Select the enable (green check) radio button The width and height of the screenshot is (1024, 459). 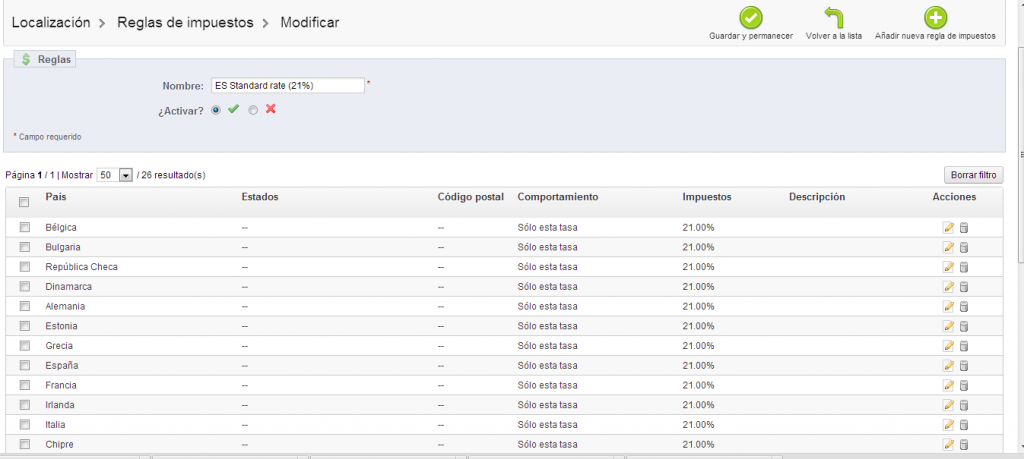point(216,110)
